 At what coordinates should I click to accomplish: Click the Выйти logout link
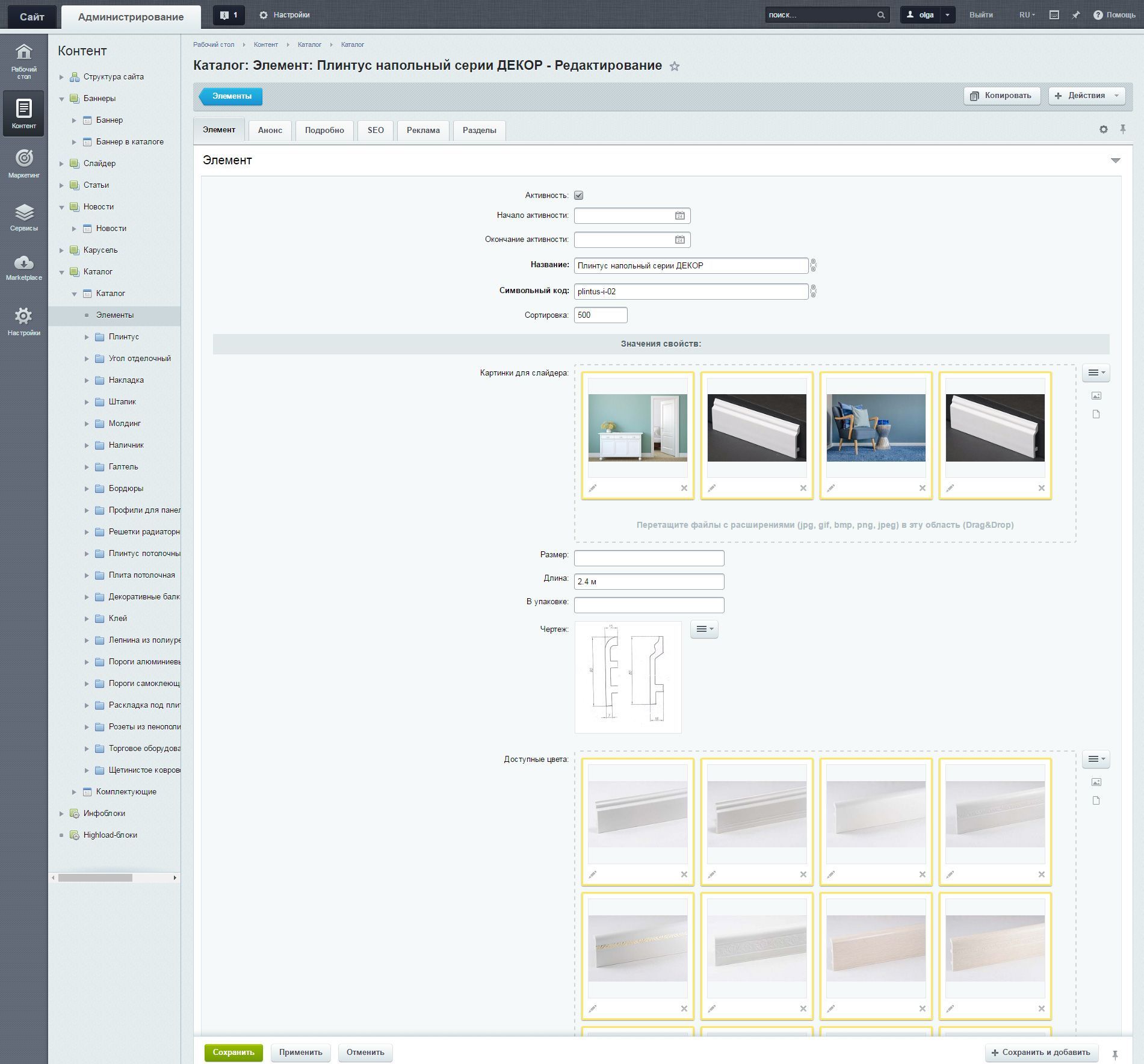point(981,15)
